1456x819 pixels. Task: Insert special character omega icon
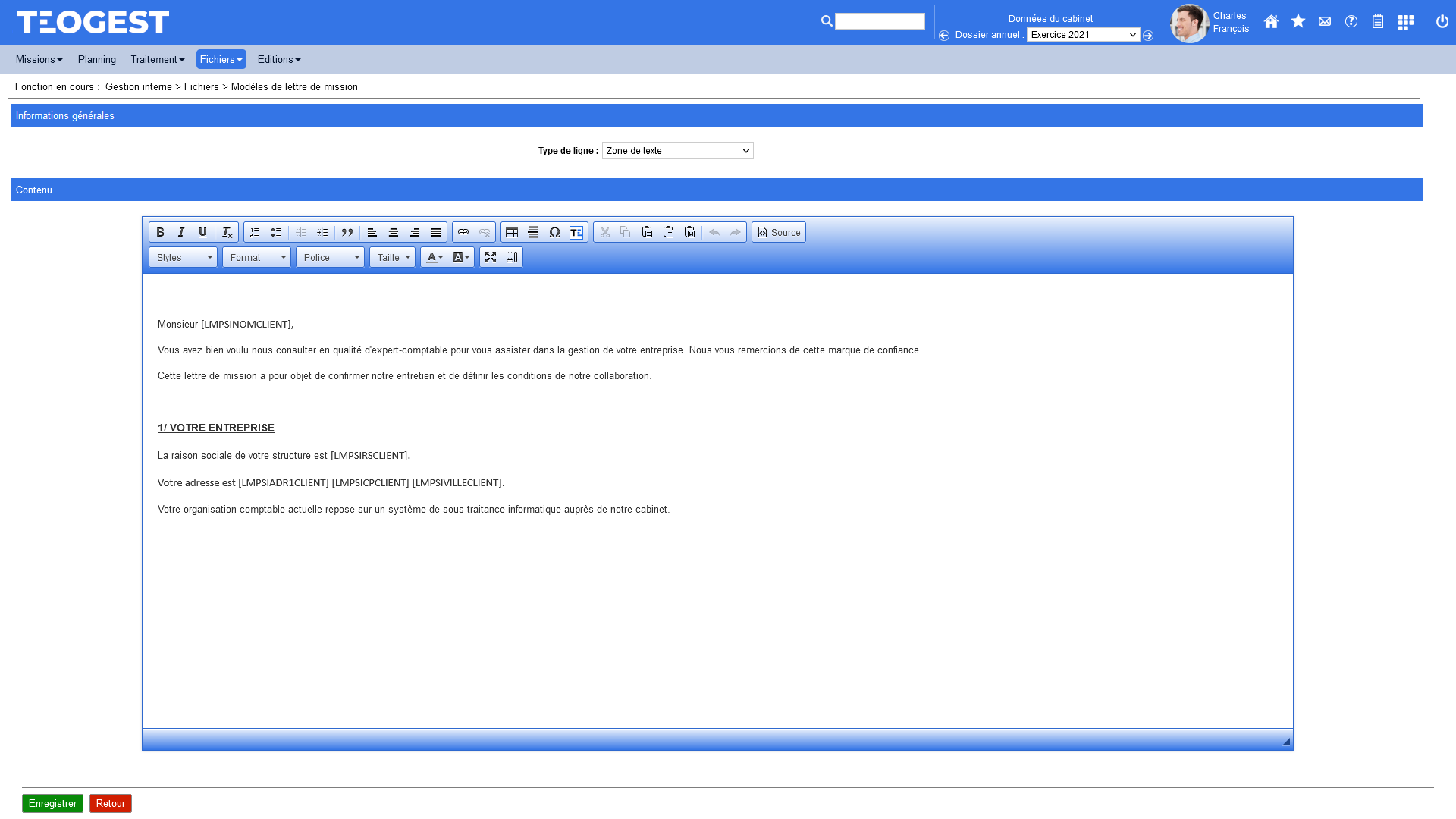[554, 232]
